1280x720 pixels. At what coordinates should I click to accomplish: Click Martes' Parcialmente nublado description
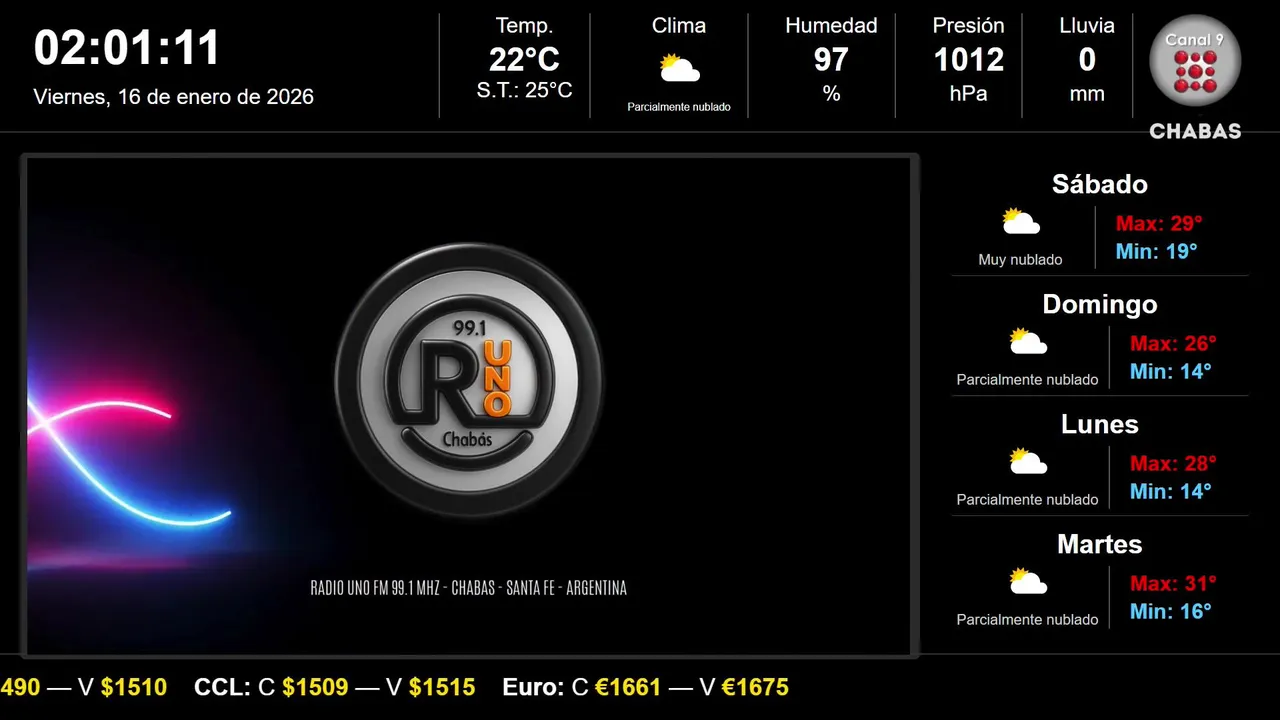1028,620
